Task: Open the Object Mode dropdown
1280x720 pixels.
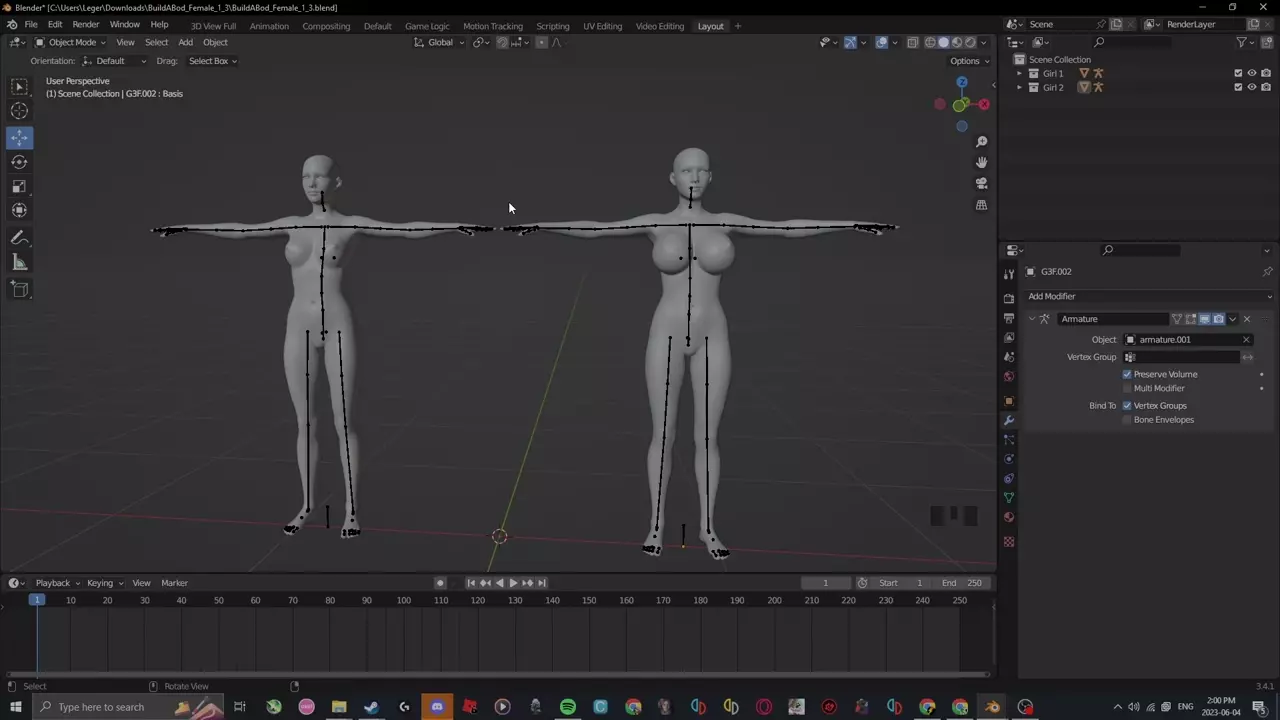Action: (x=71, y=42)
